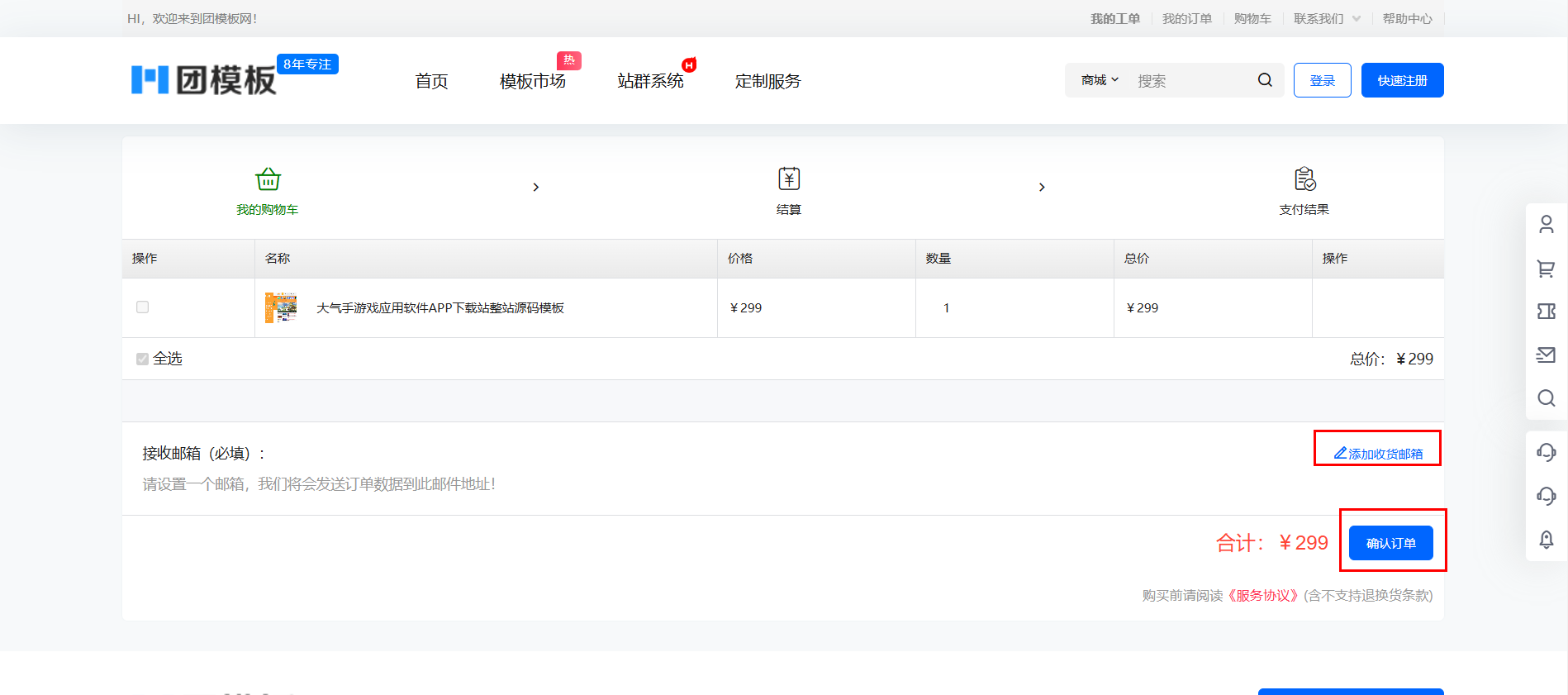
Task: Click the 添加收货邮箱 link
Action: point(1379,454)
